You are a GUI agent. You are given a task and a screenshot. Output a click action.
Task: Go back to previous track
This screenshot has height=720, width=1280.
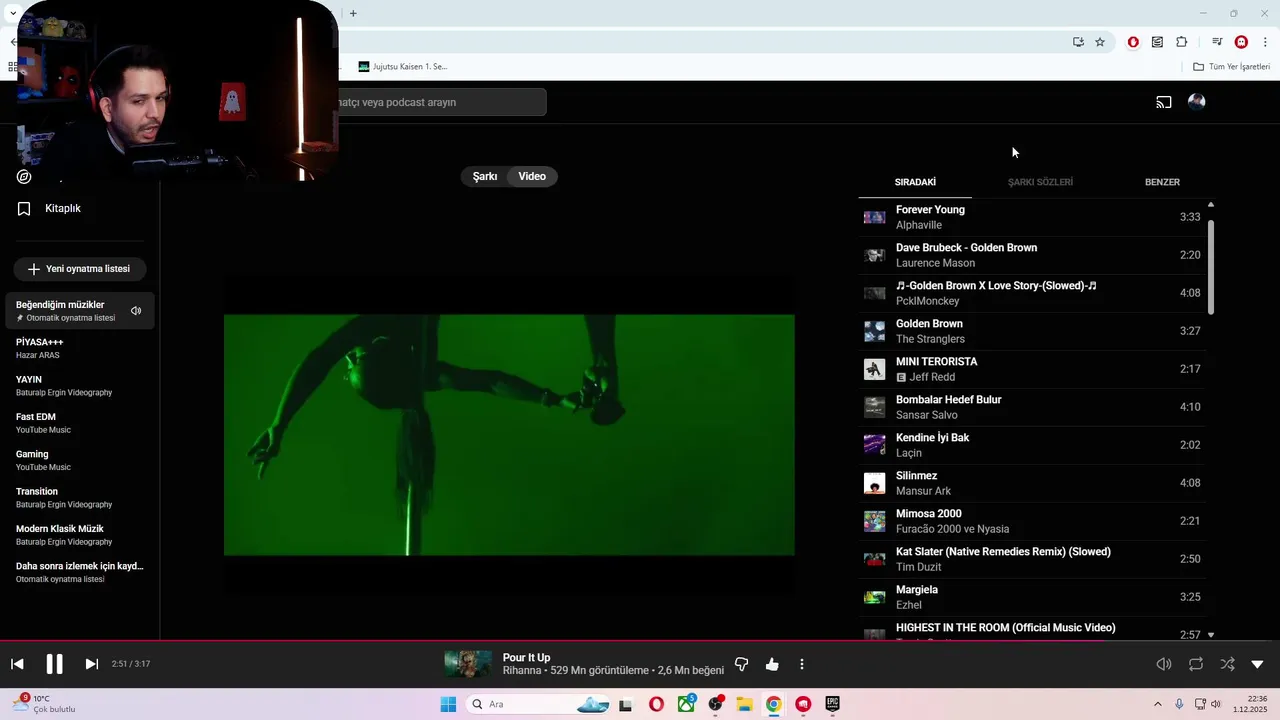pyautogui.click(x=17, y=664)
